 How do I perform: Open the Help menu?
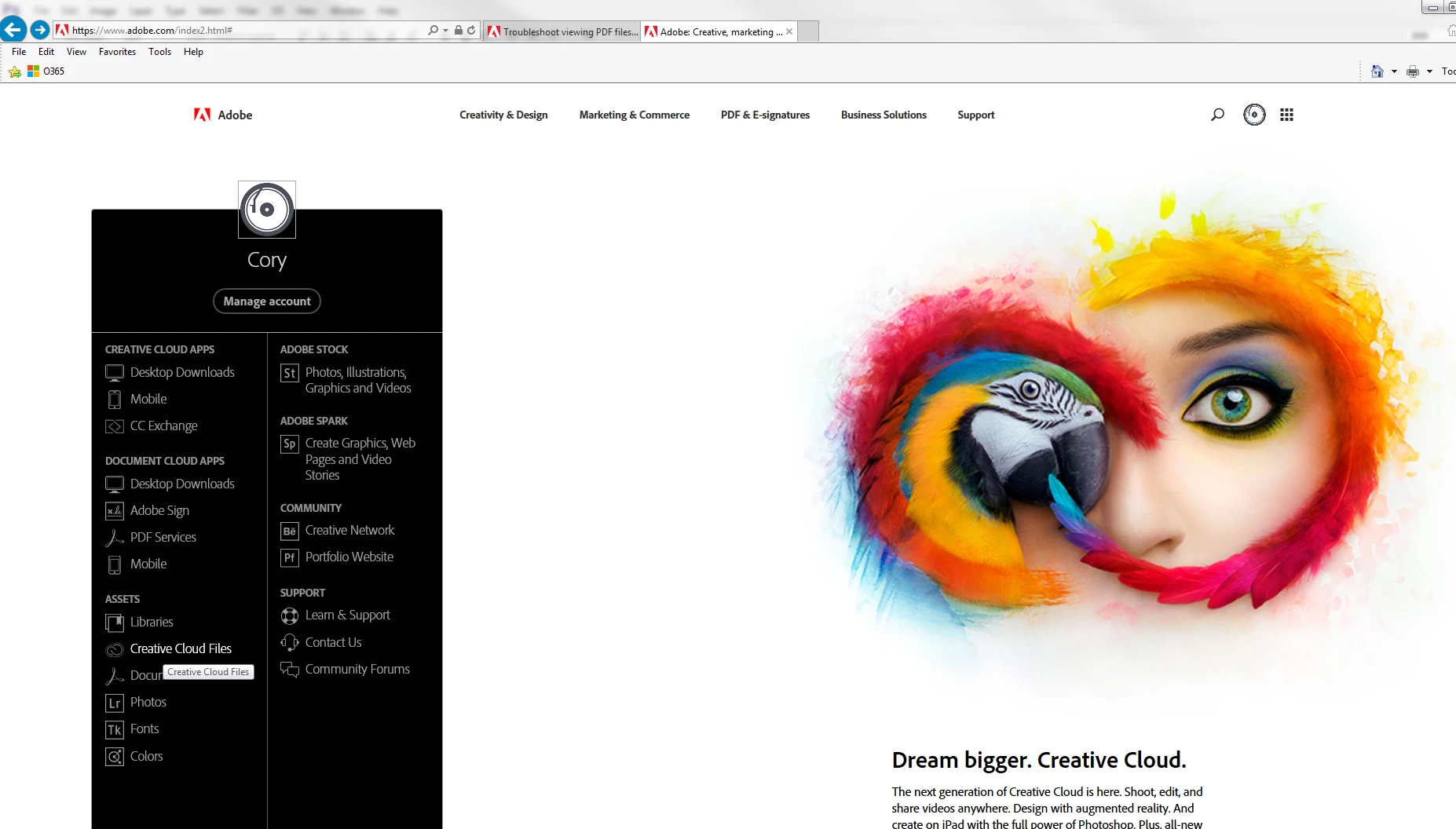tap(193, 52)
